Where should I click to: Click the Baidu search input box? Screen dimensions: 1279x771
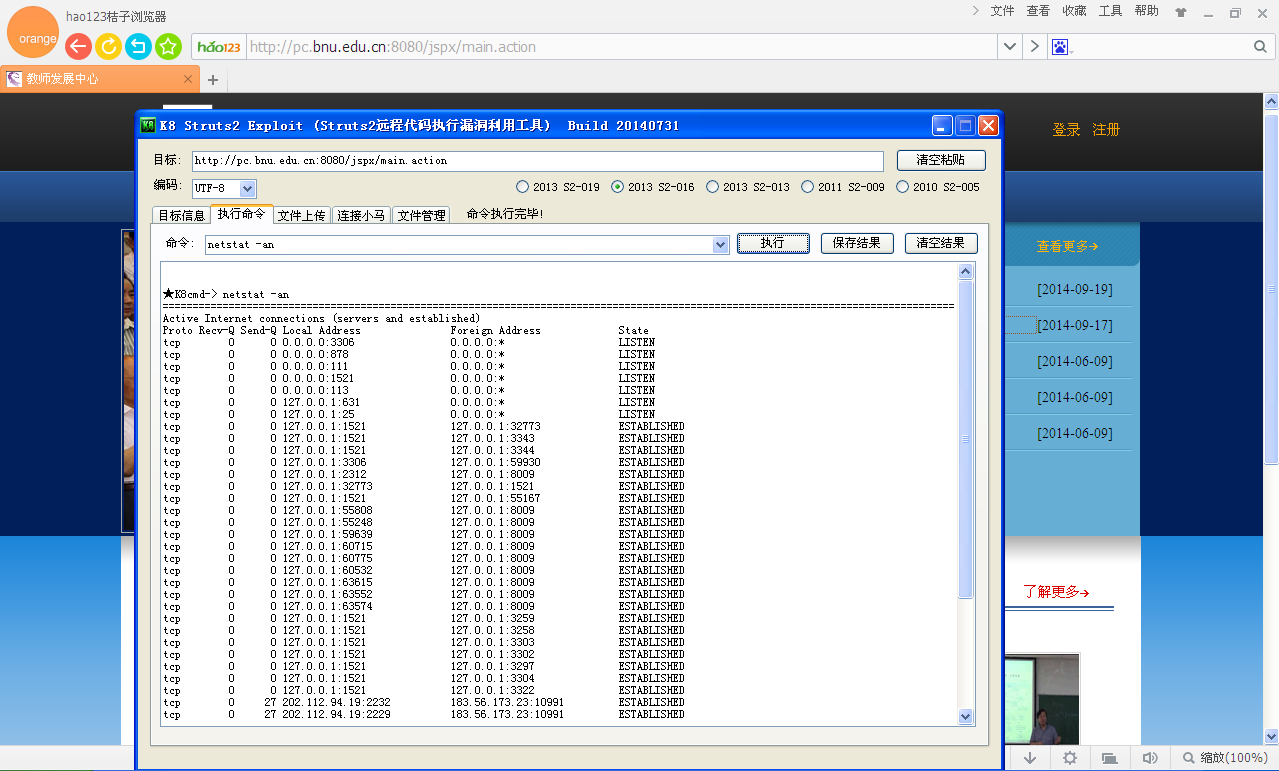[1160, 47]
